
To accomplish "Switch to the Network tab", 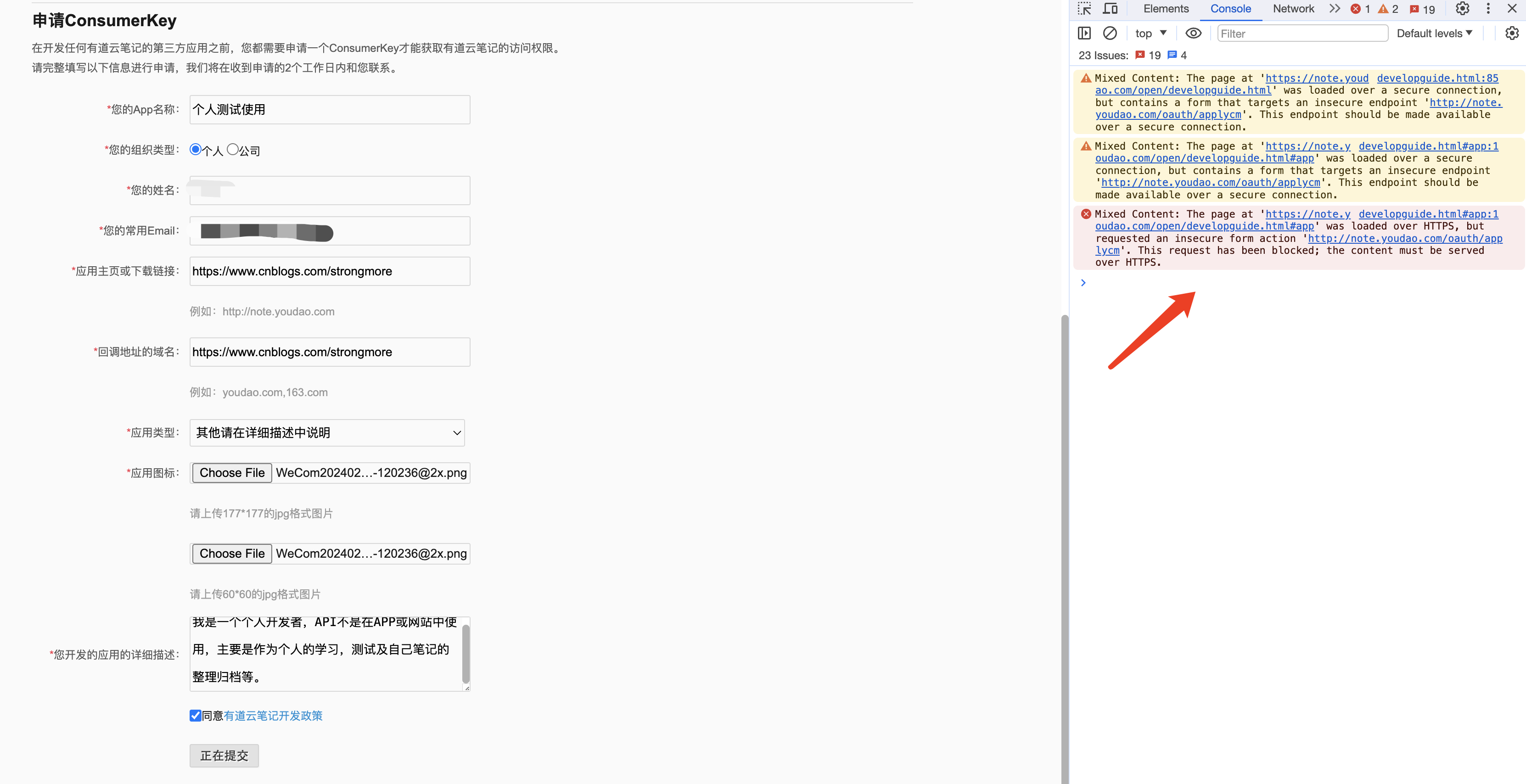I will pyautogui.click(x=1293, y=9).
